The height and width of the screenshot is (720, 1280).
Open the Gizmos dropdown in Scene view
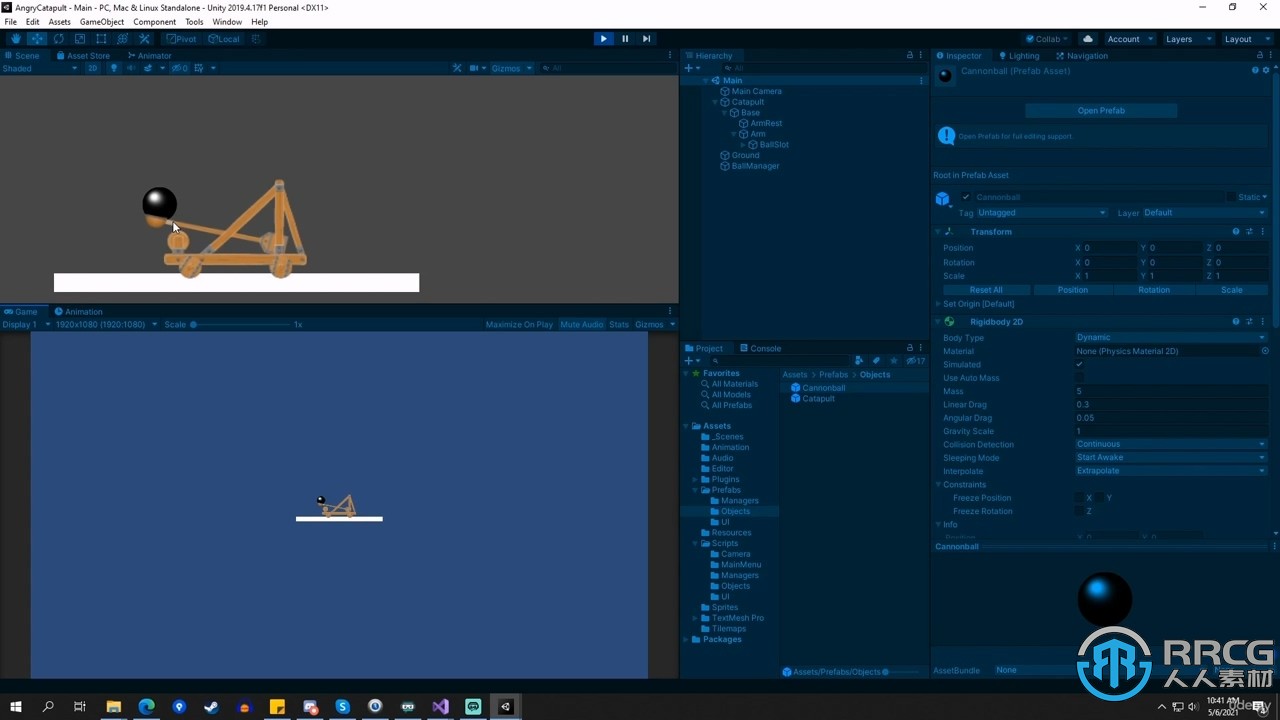tap(511, 68)
